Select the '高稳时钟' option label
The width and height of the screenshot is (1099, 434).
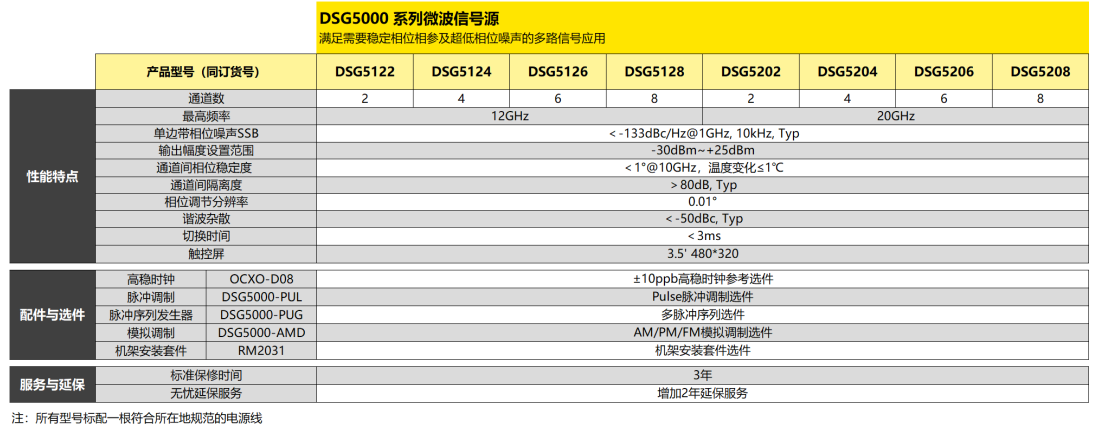[x=151, y=278]
